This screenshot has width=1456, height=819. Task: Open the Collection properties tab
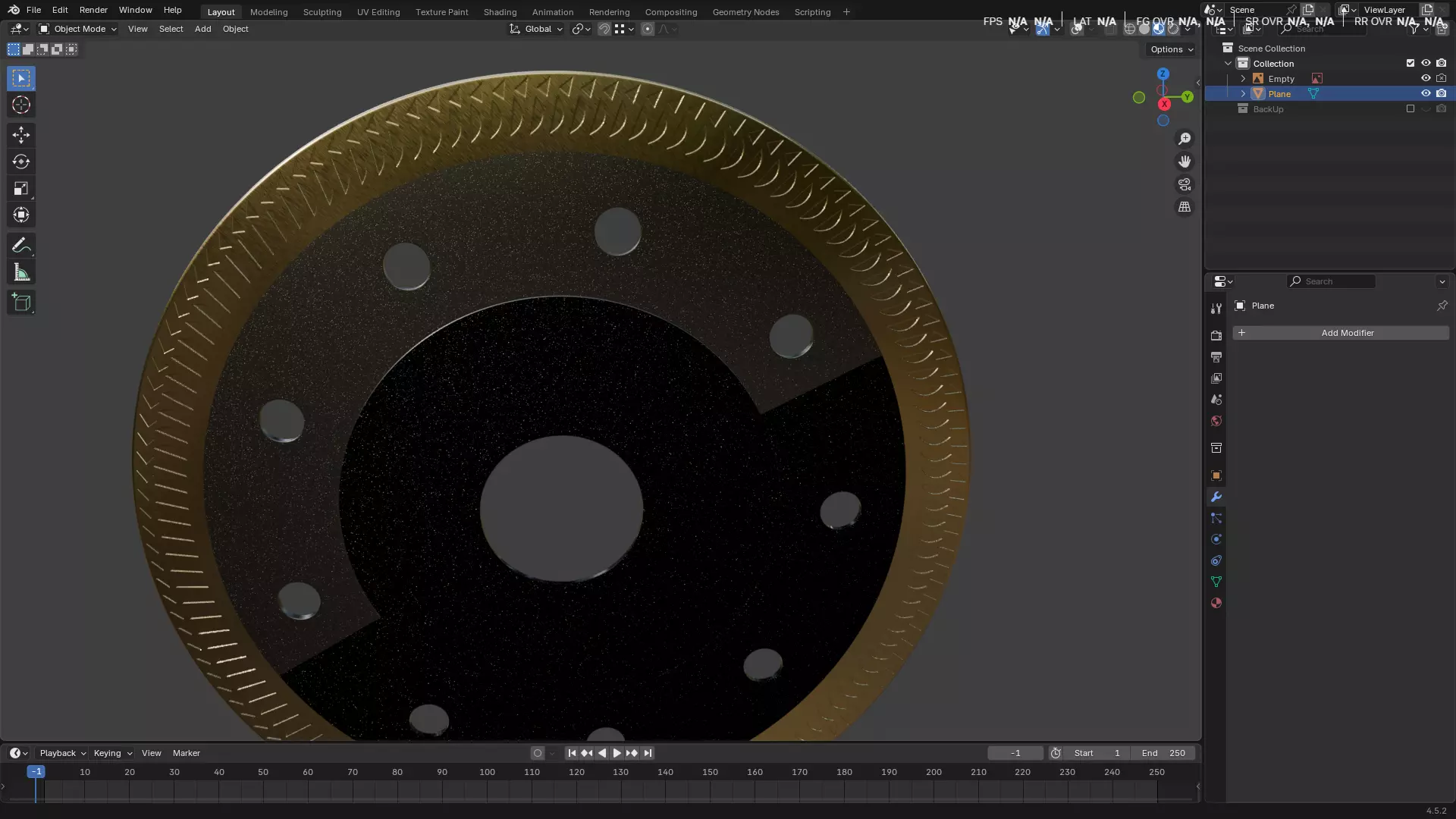(1216, 447)
